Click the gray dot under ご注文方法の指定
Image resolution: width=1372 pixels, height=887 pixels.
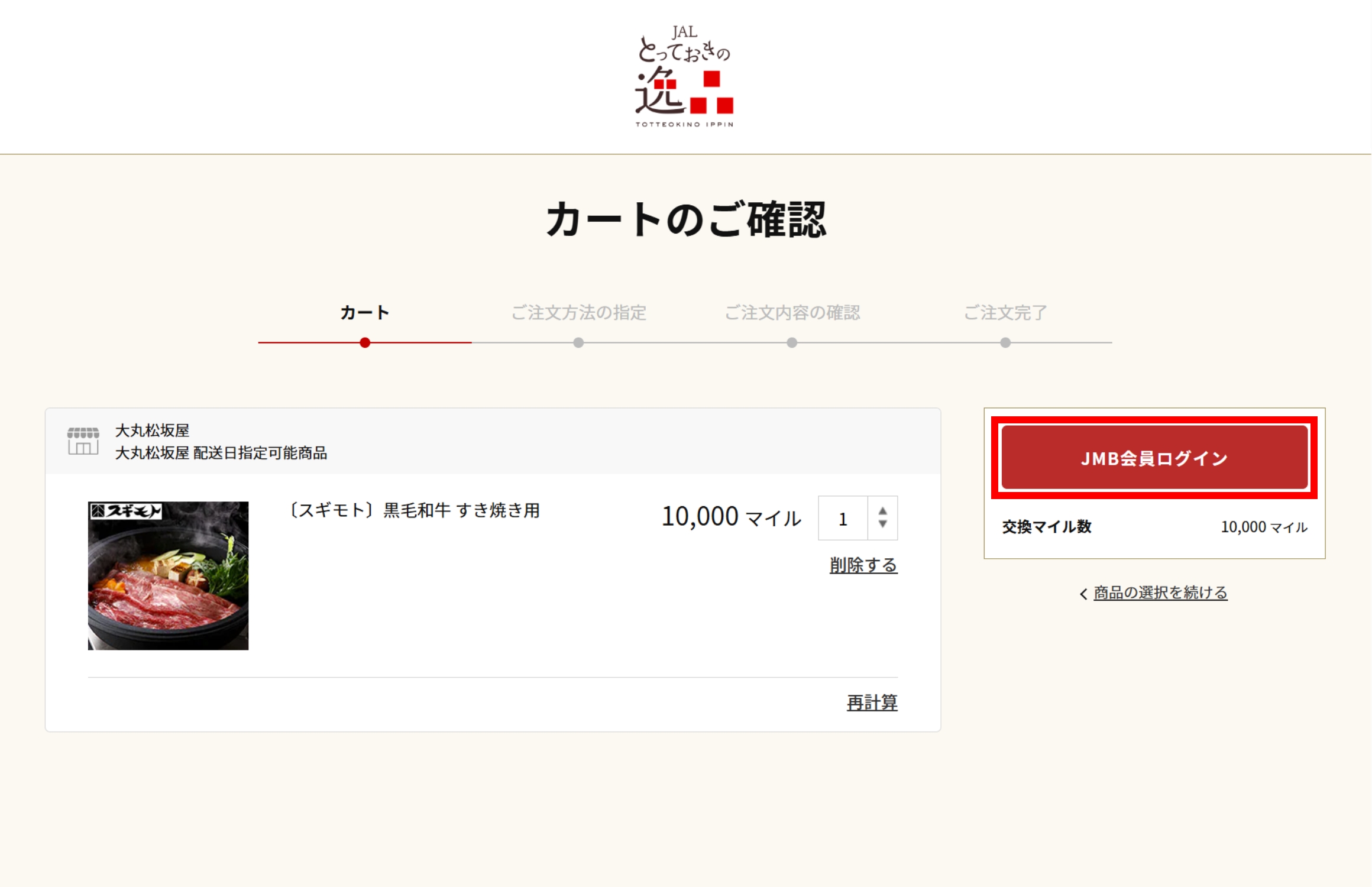coord(578,342)
